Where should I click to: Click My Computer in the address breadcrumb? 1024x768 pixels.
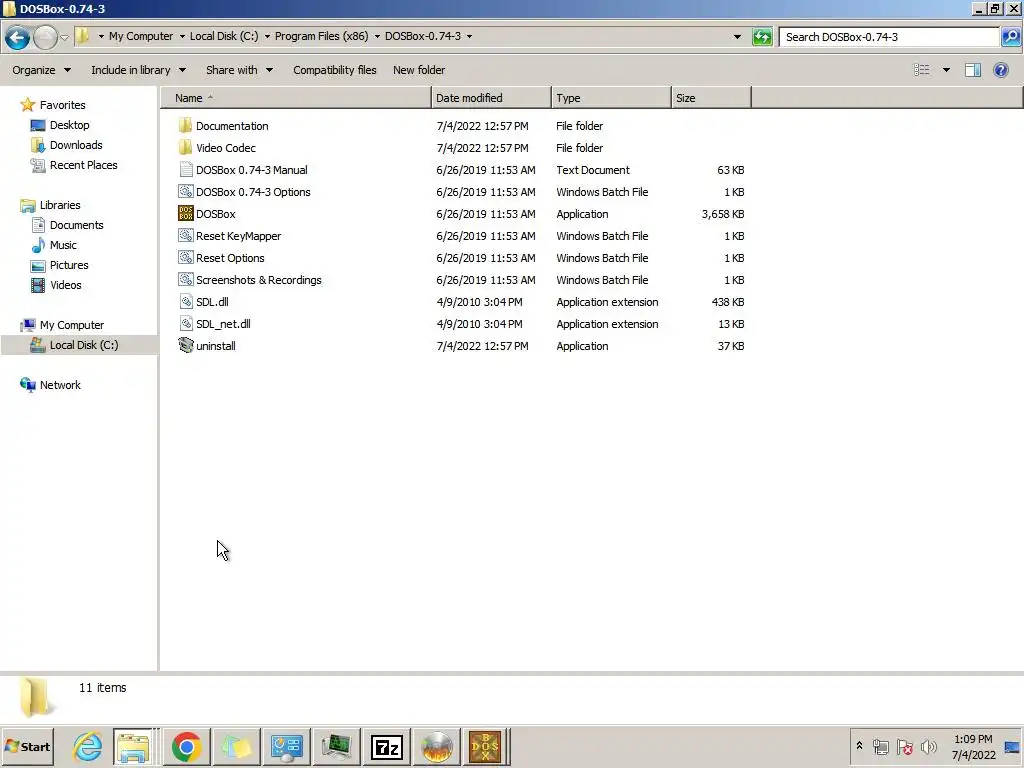pyautogui.click(x=141, y=37)
